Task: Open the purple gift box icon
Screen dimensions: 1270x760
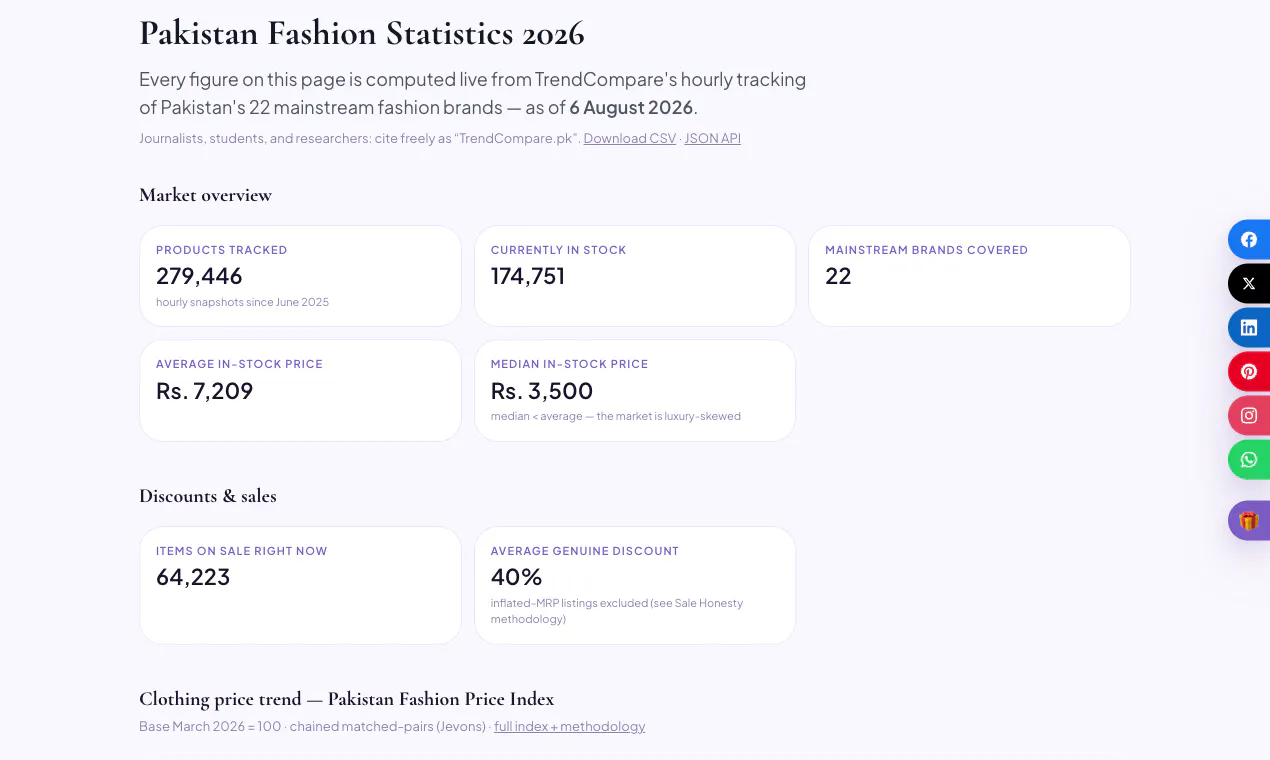Action: click(x=1249, y=521)
